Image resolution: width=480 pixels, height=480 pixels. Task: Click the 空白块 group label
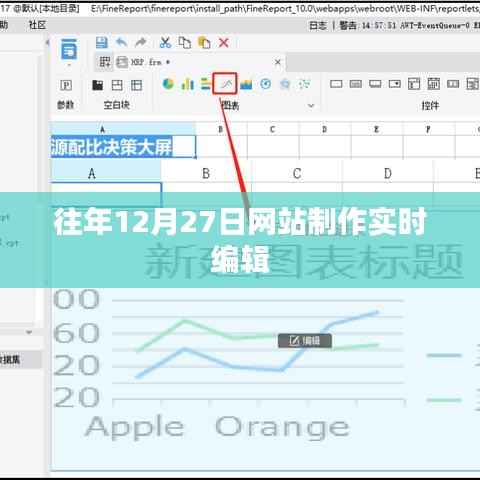point(117,105)
